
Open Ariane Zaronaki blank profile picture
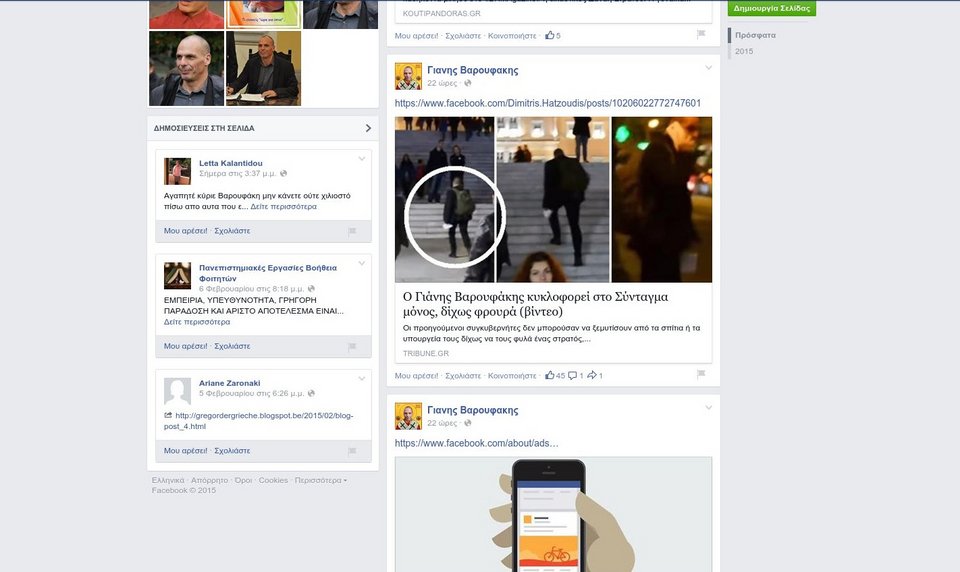(x=178, y=391)
